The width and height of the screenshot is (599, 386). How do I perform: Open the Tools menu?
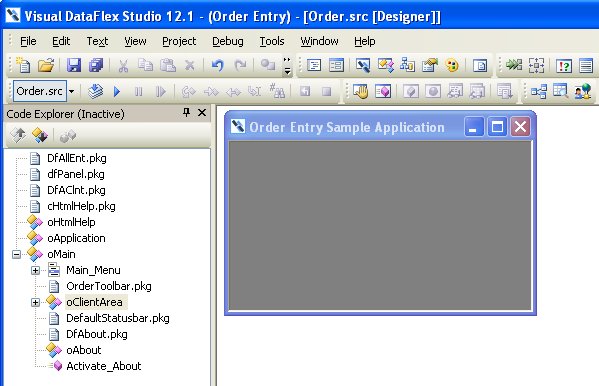pos(272,41)
